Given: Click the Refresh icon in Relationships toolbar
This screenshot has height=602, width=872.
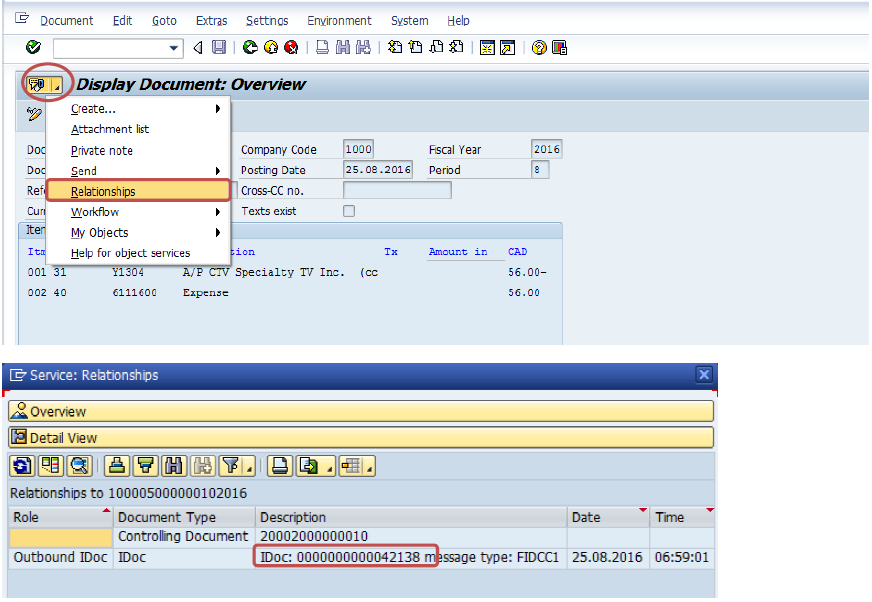Looking at the screenshot, I should [21, 465].
